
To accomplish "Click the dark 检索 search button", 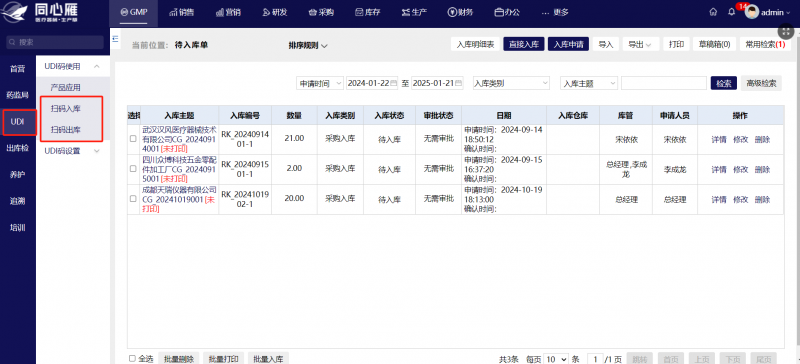I will [723, 84].
